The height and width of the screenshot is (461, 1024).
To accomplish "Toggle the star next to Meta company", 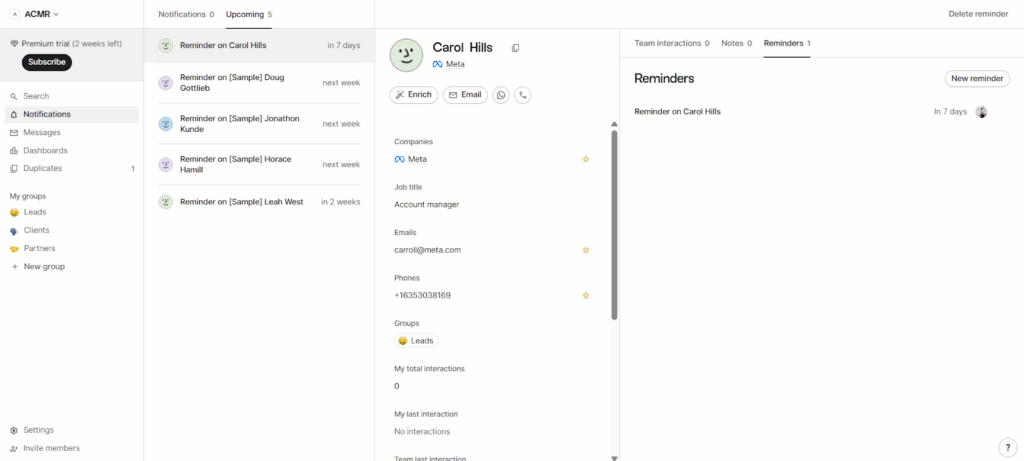I will [586, 159].
